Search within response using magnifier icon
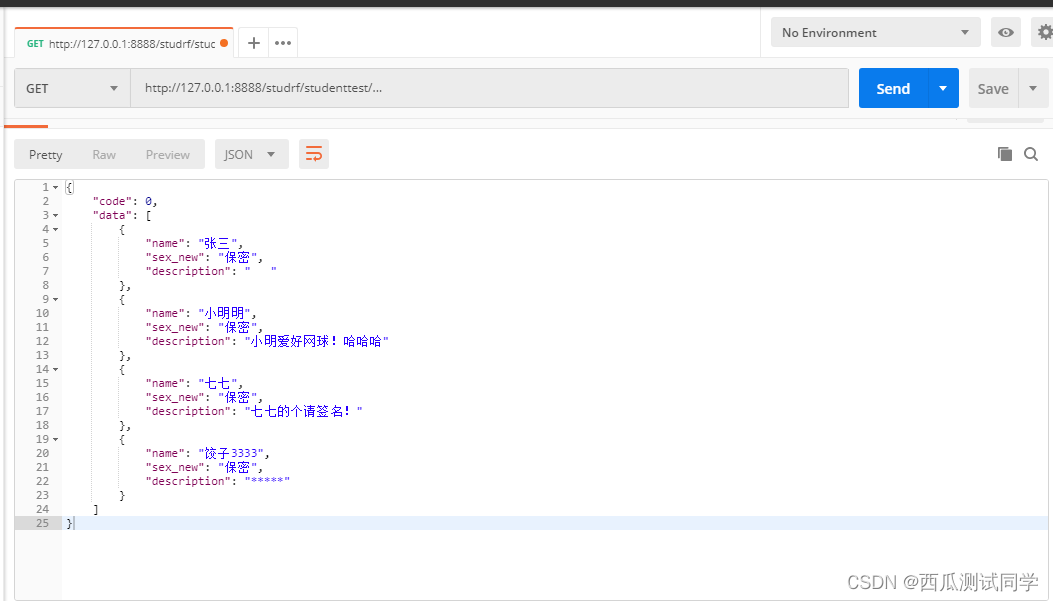The width and height of the screenshot is (1053, 601). 1031,154
